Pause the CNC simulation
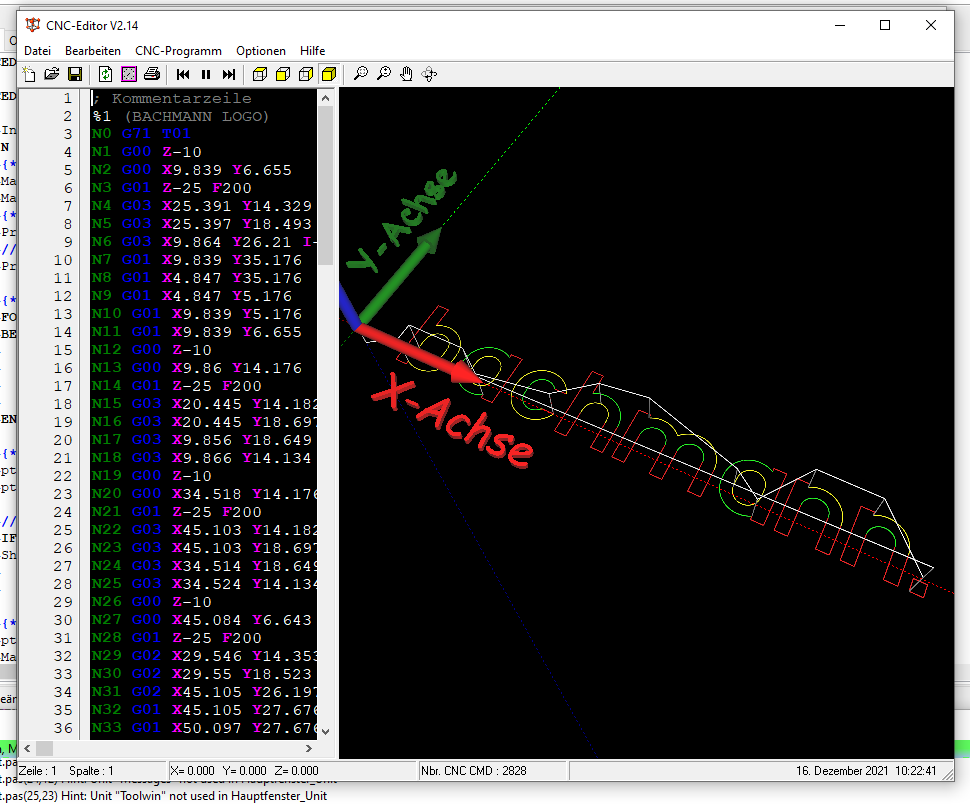 pos(206,74)
